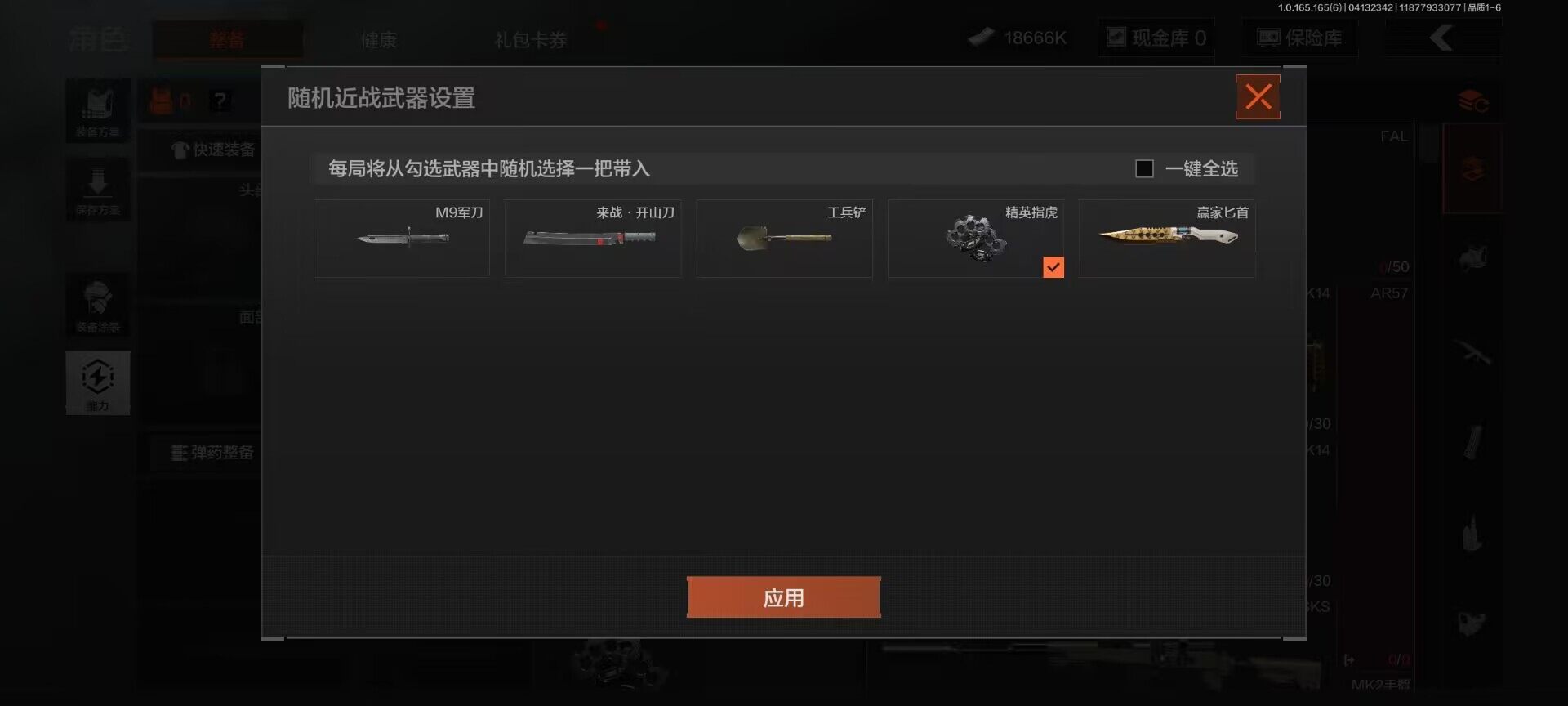
Task: Open the 礼包卡券 tab
Action: pos(530,39)
